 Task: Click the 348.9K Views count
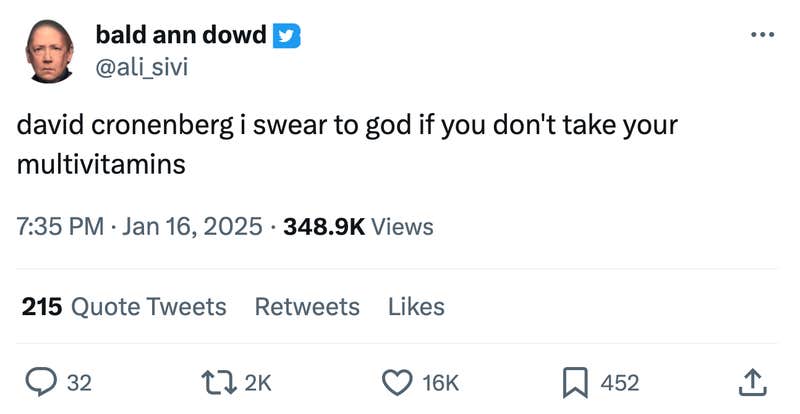pos(358,227)
